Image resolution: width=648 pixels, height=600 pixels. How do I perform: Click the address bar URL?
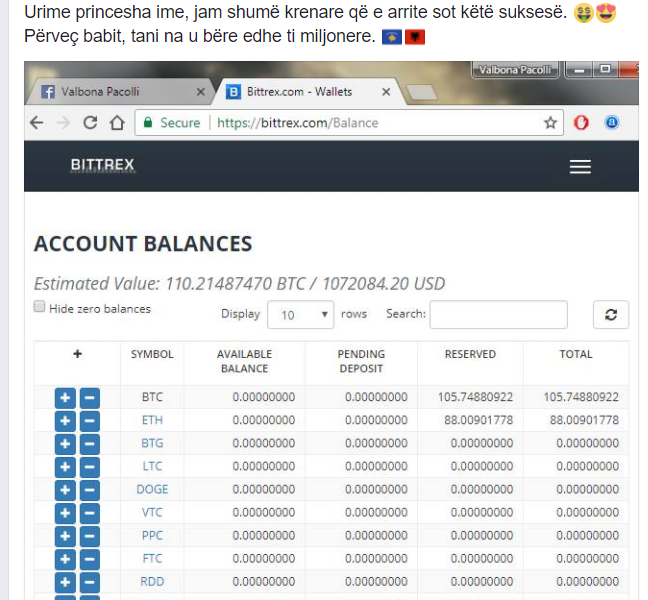click(x=298, y=123)
